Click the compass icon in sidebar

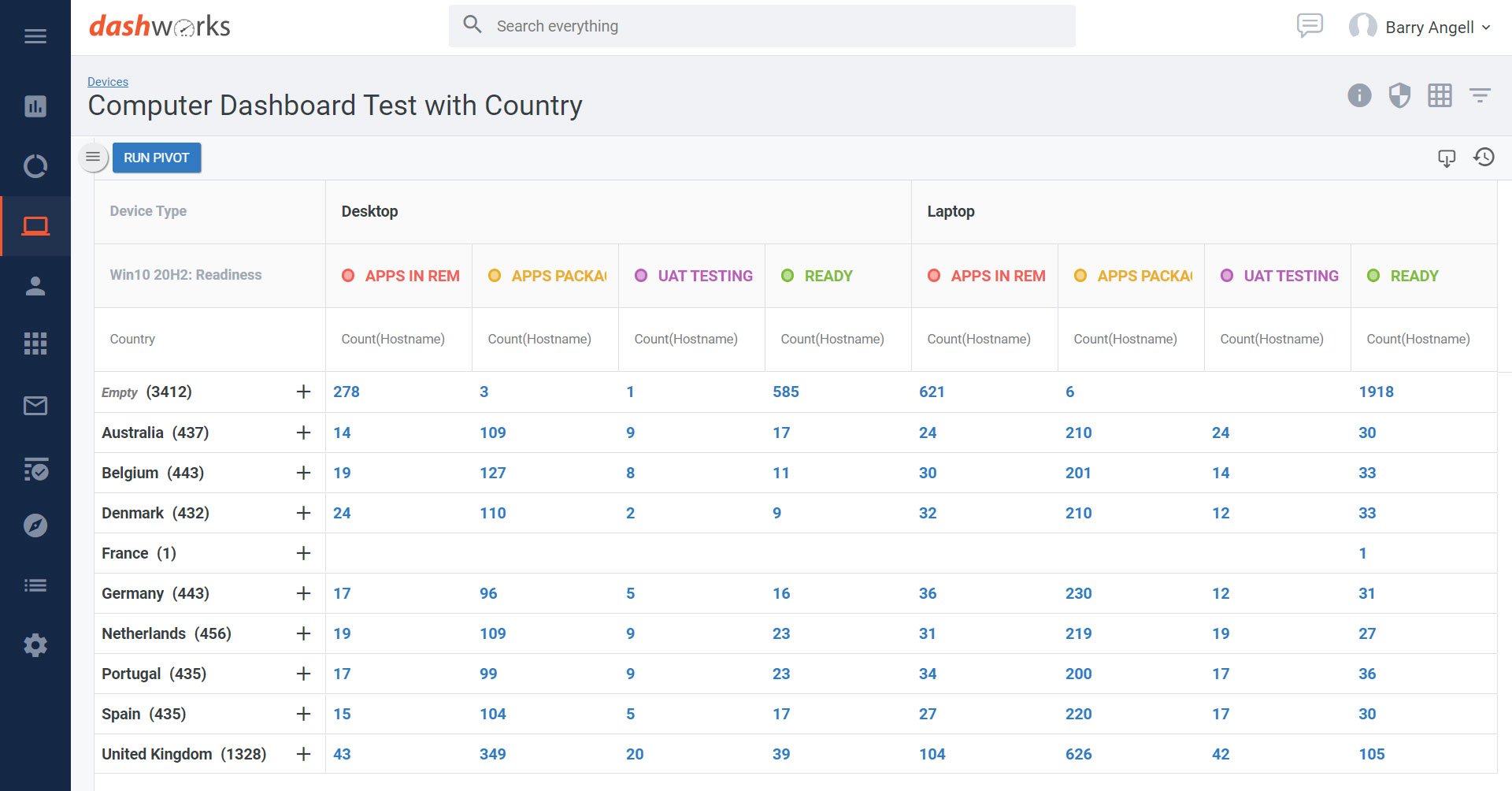tap(35, 525)
